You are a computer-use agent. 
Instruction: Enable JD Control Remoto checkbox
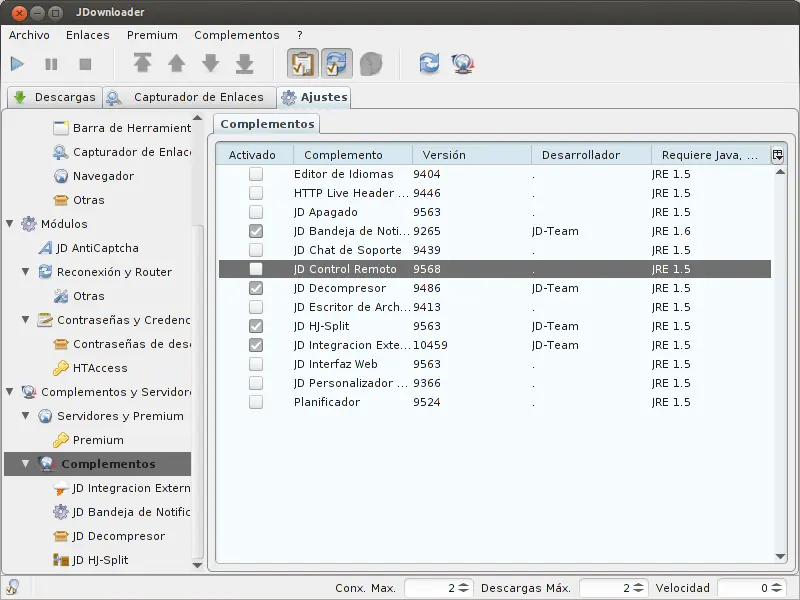tap(256, 269)
